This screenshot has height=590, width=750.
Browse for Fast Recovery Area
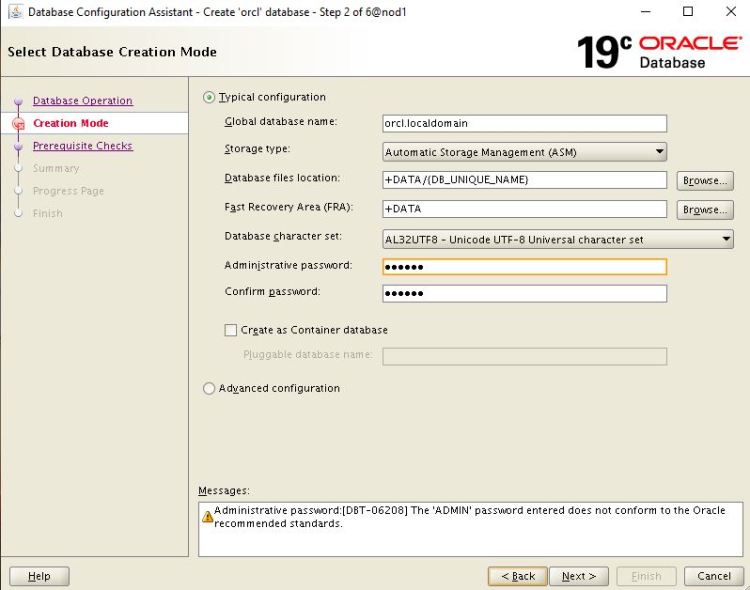705,210
